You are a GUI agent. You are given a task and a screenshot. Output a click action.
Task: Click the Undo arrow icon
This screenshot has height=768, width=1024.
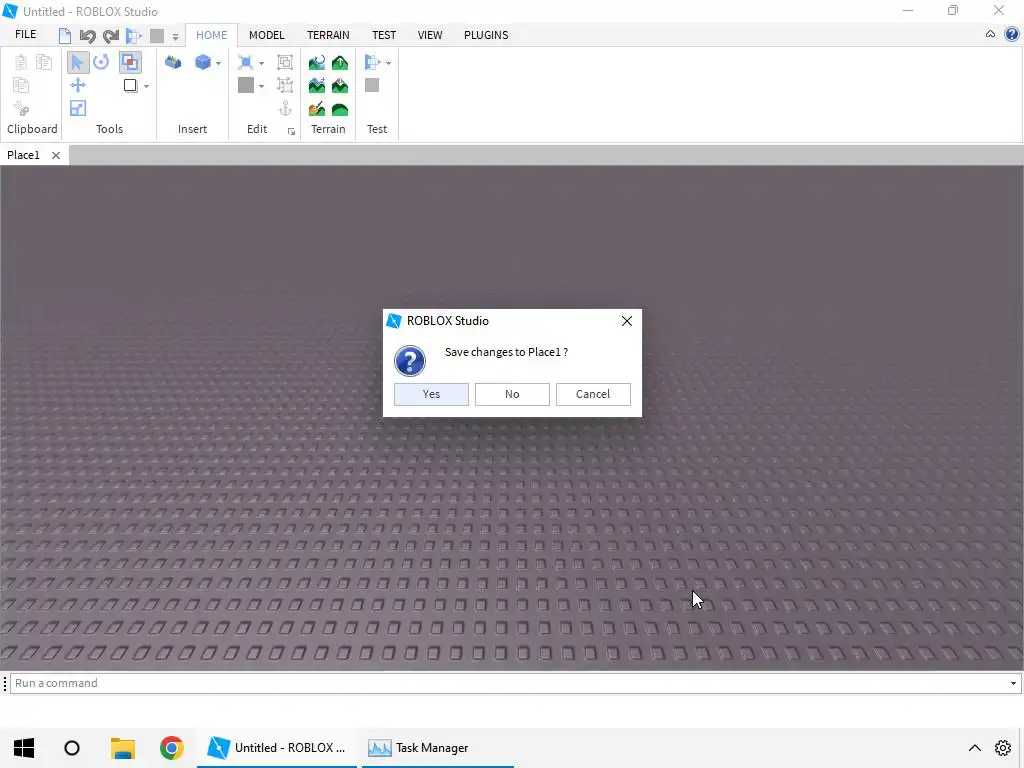[88, 36]
